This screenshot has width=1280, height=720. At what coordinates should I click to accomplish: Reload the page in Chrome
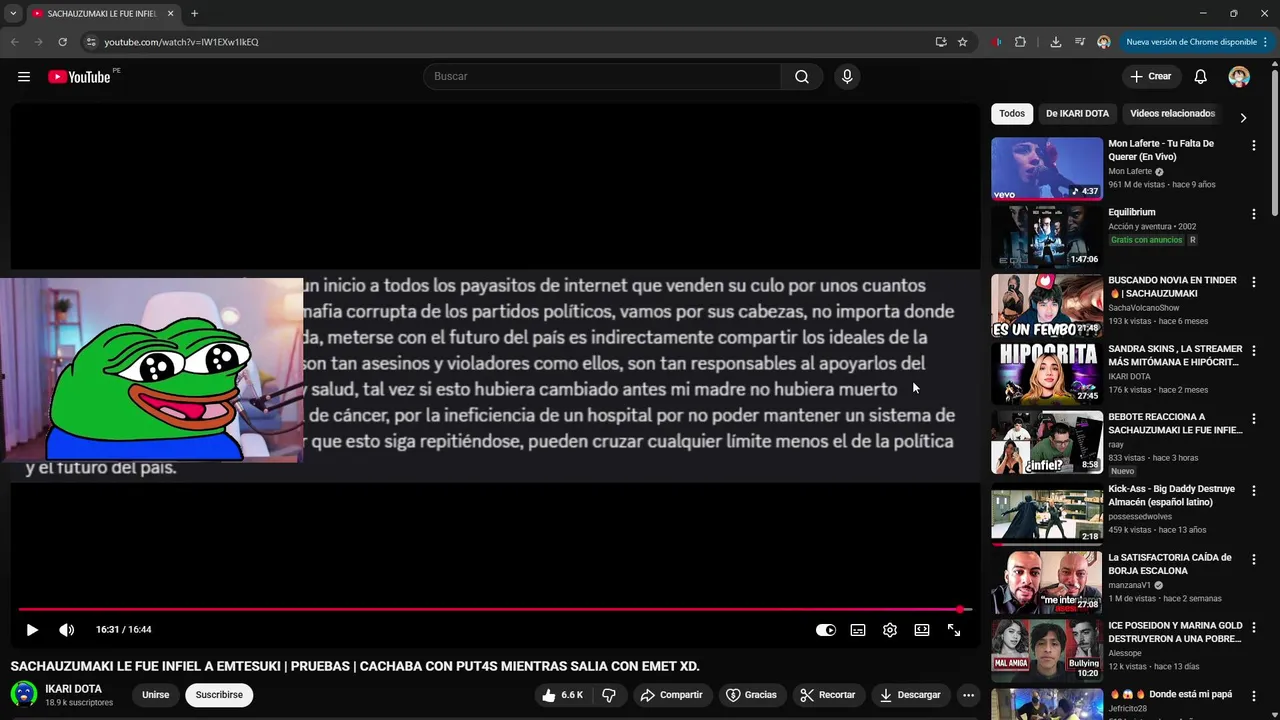tap(62, 42)
